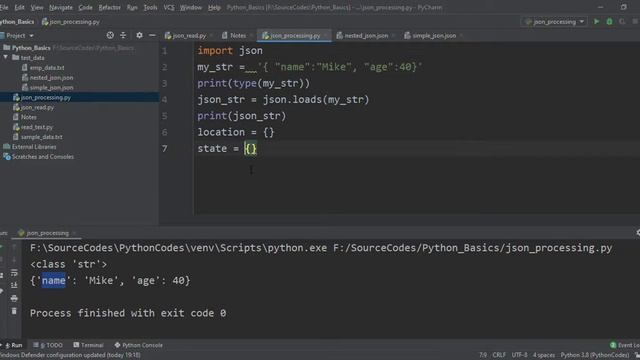Run the json_processing configuration
Image resolution: width=640 pixels, height=360 pixels.
pos(596,22)
